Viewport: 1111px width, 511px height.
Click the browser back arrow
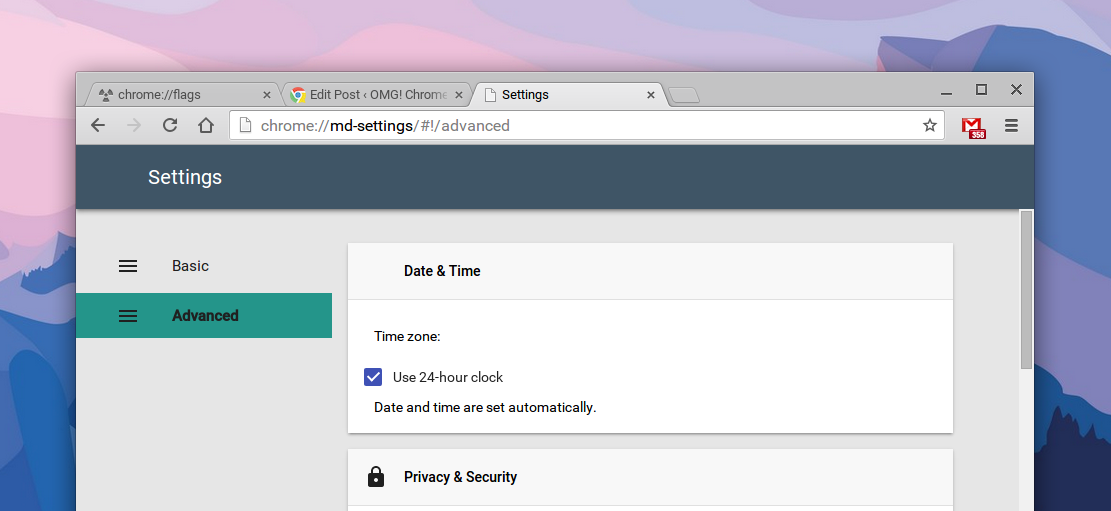(97, 125)
